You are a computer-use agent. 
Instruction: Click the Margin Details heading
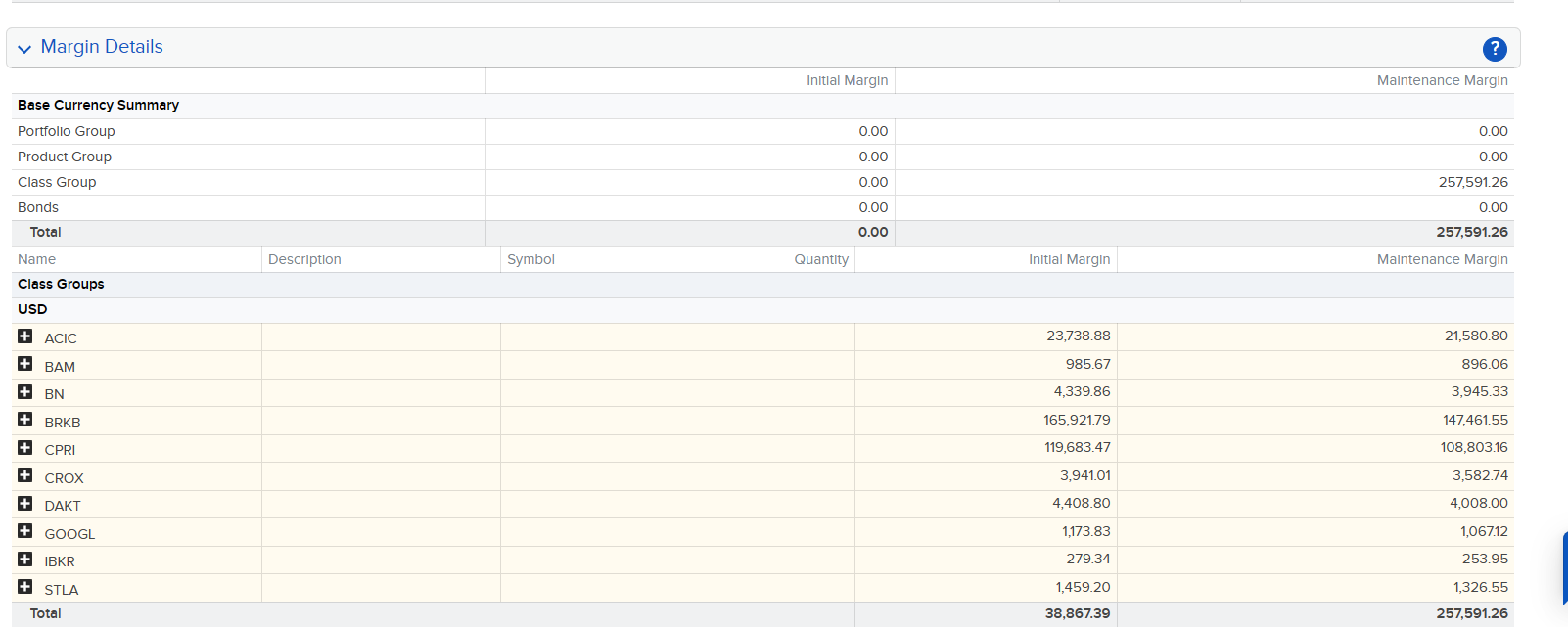tap(102, 47)
